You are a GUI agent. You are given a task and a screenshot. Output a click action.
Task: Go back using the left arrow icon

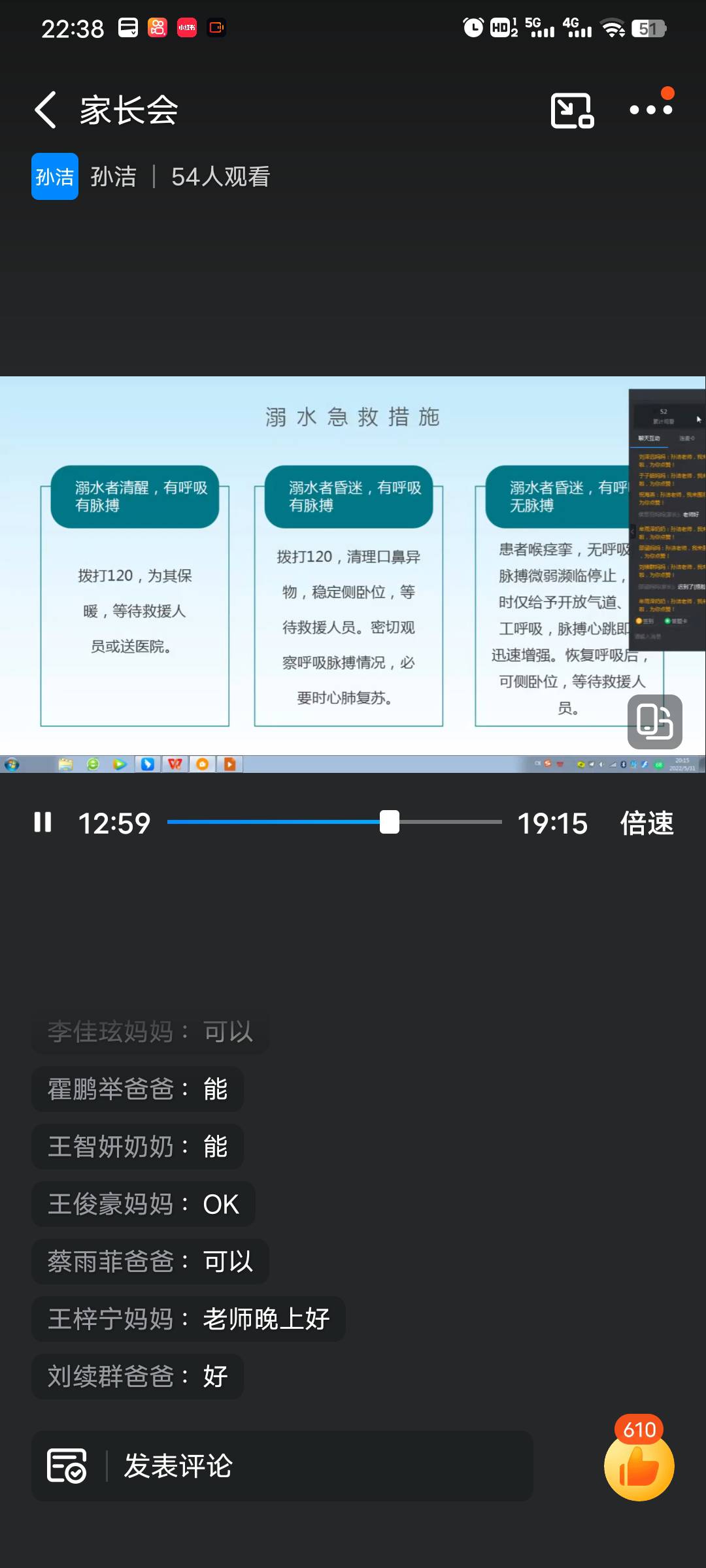point(45,110)
